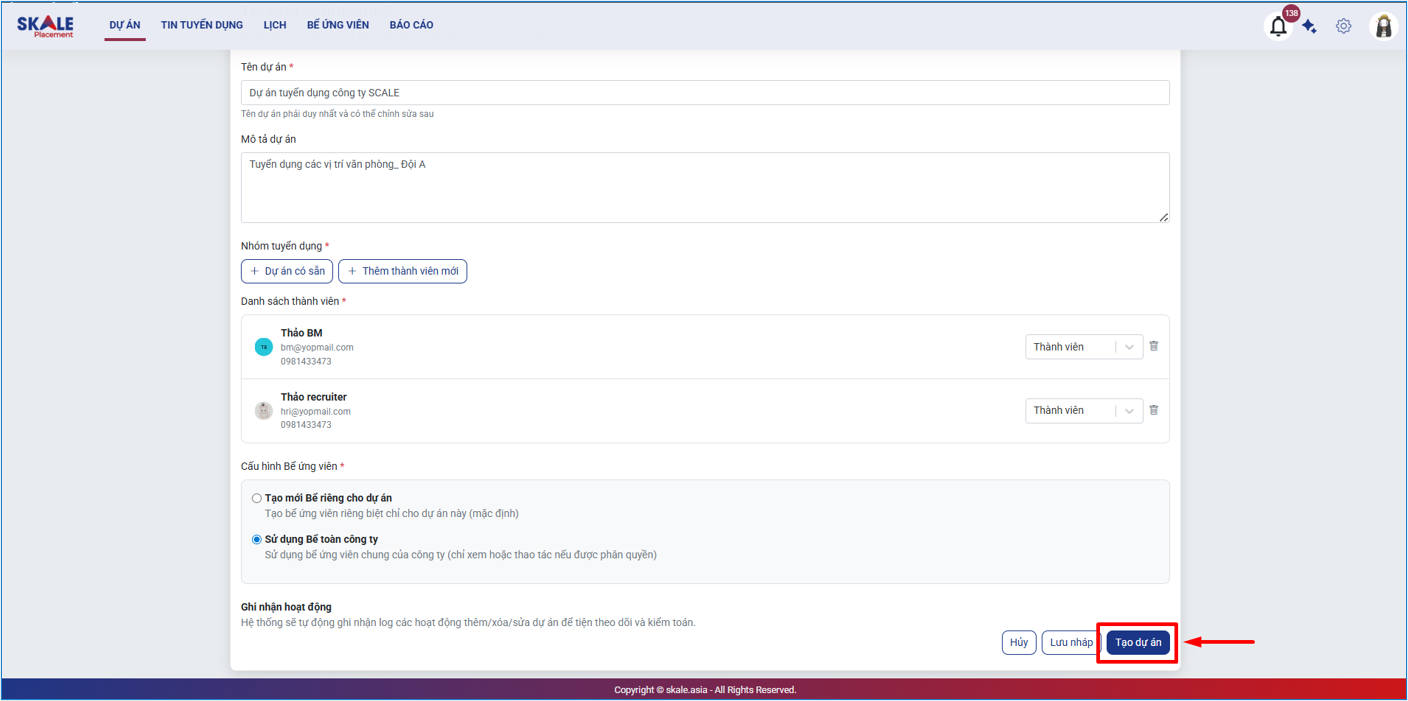This screenshot has width=1408, height=701.
Task: Open the notifications bell icon
Action: coord(1278,27)
